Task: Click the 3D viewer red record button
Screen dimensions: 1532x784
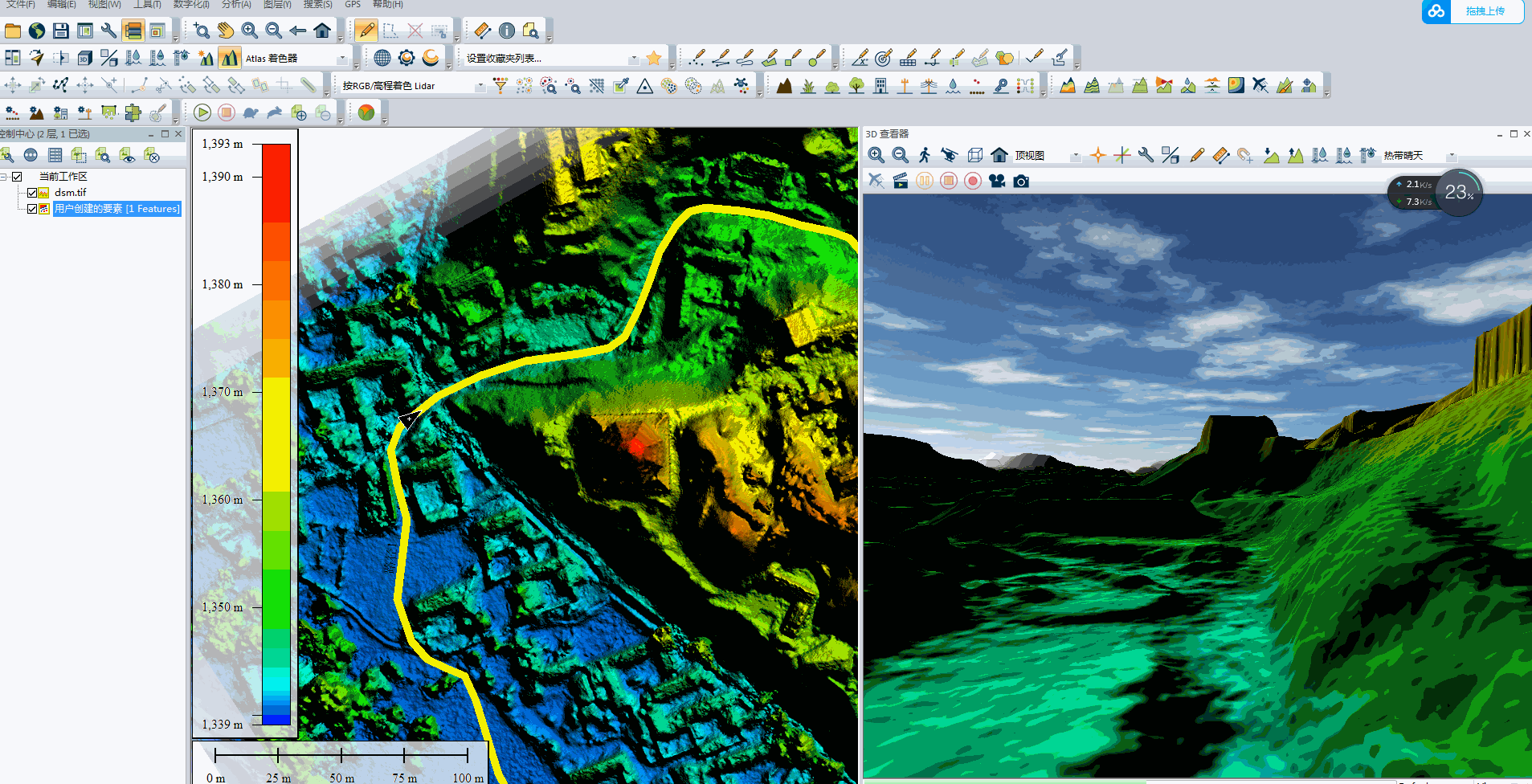Action: click(x=973, y=181)
